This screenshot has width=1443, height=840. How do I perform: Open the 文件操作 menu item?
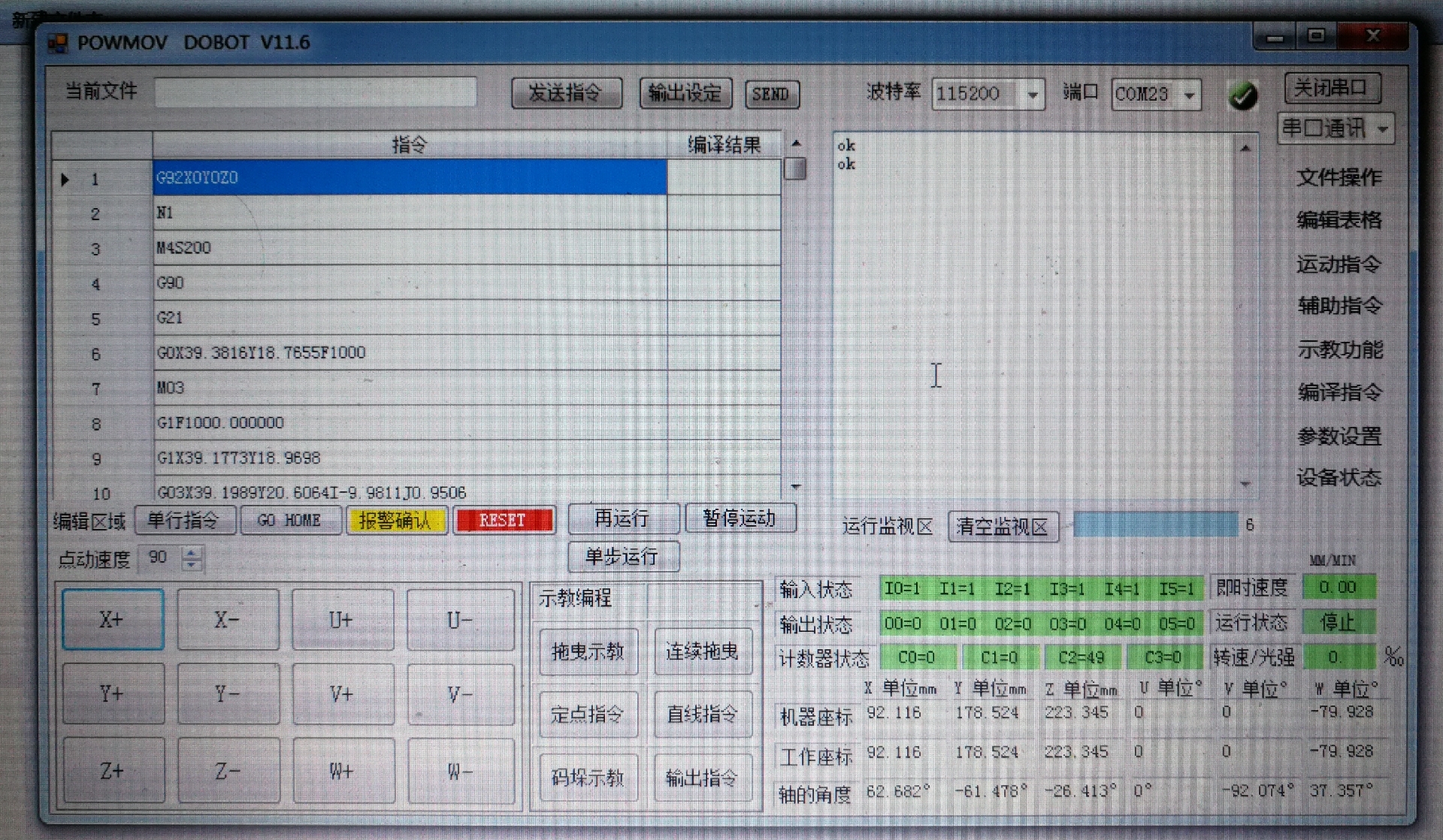tap(1339, 177)
